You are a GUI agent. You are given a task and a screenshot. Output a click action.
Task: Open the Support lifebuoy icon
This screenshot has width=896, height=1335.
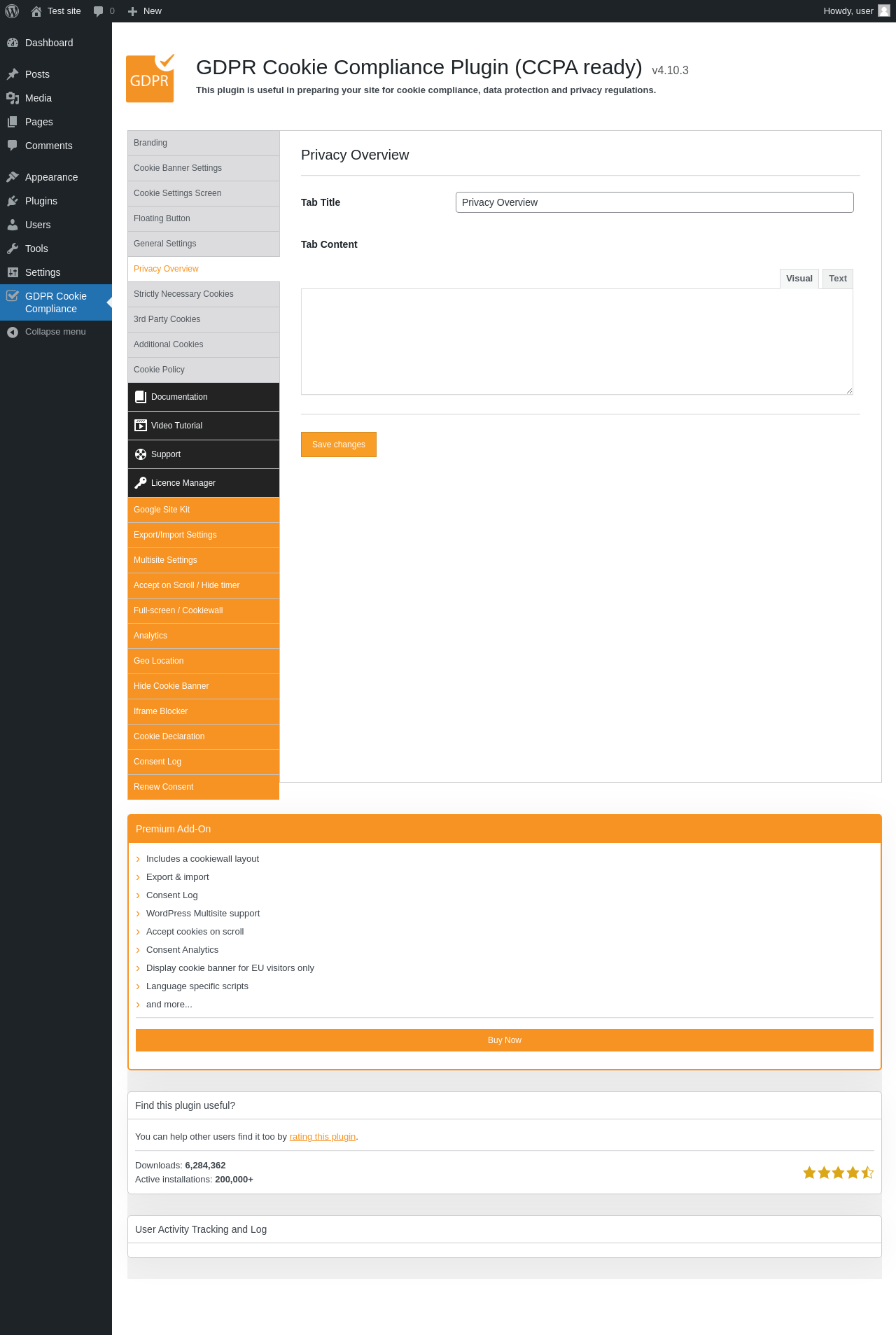tap(141, 454)
